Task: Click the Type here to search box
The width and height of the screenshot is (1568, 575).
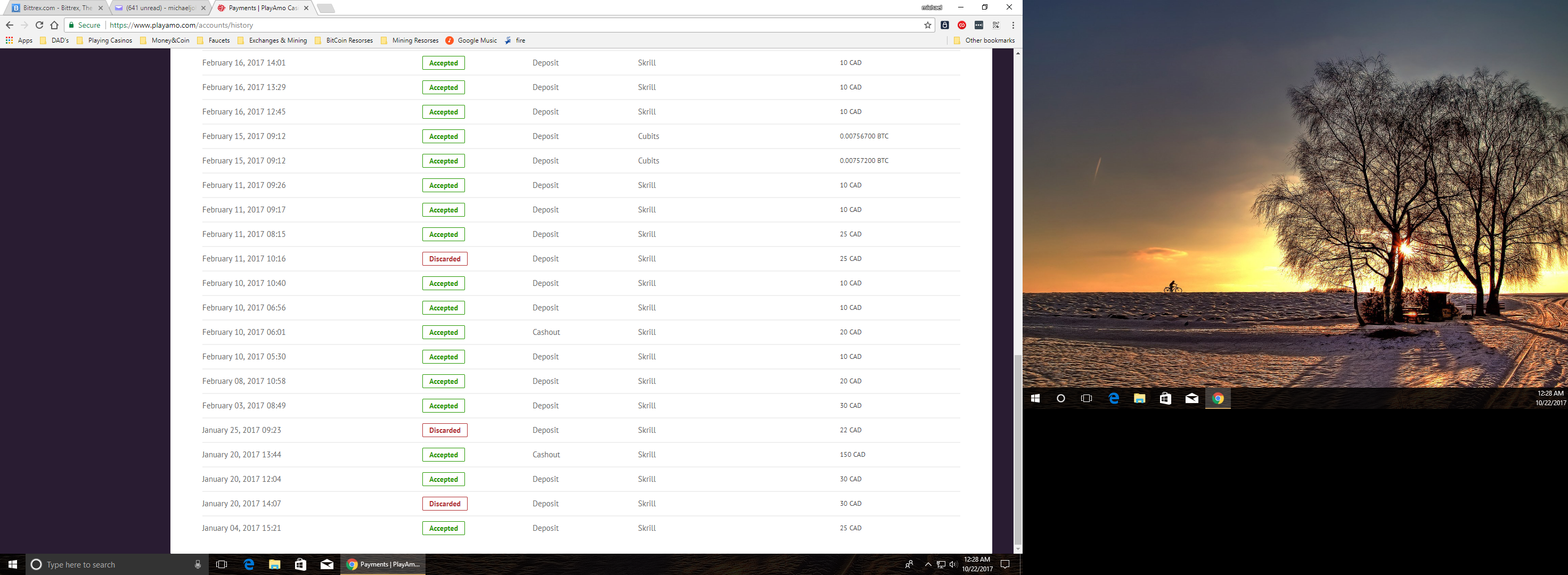Action: 116,565
